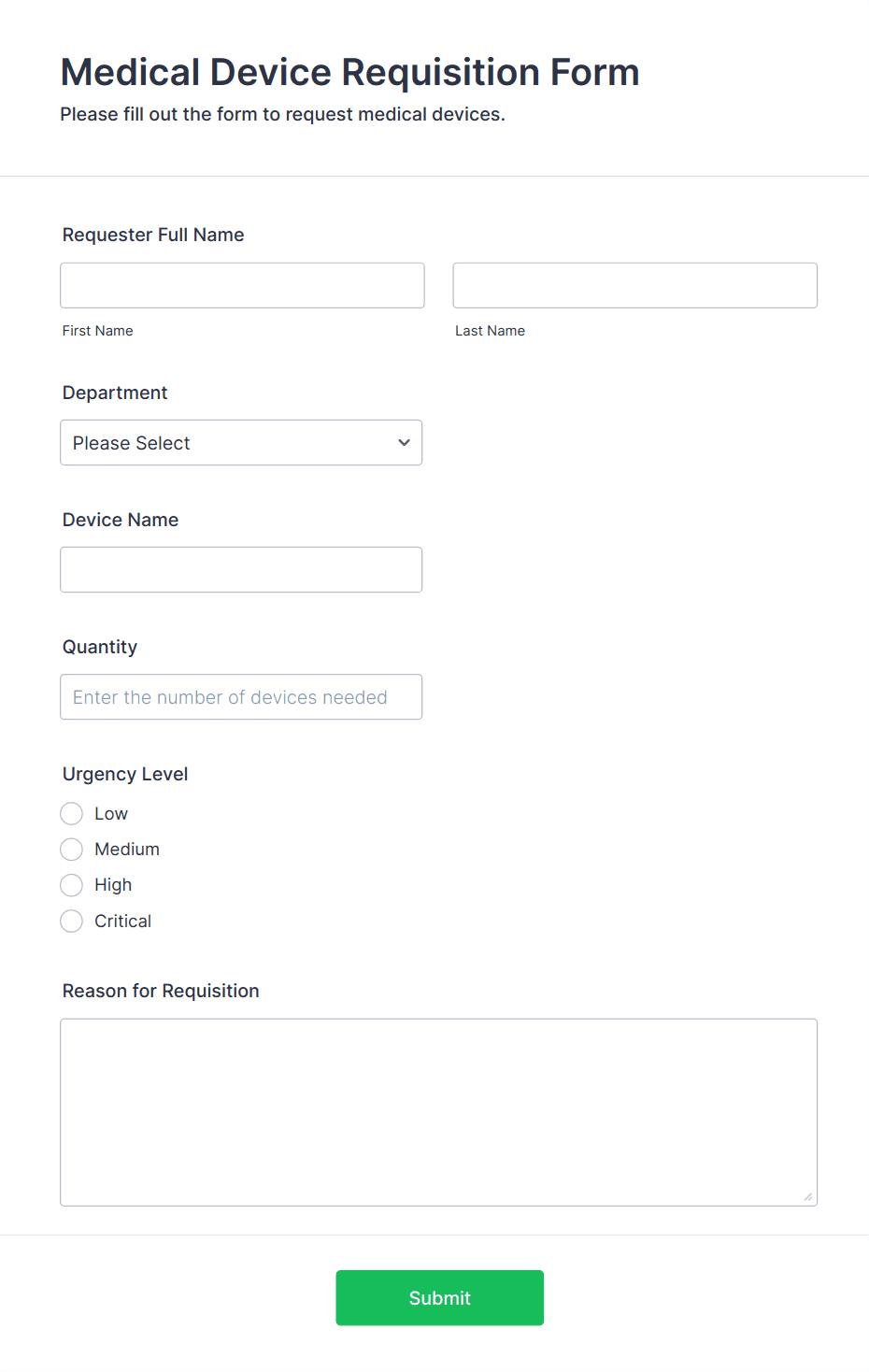Click the First Name helper label
This screenshot has width=869, height=1372.
point(97,330)
